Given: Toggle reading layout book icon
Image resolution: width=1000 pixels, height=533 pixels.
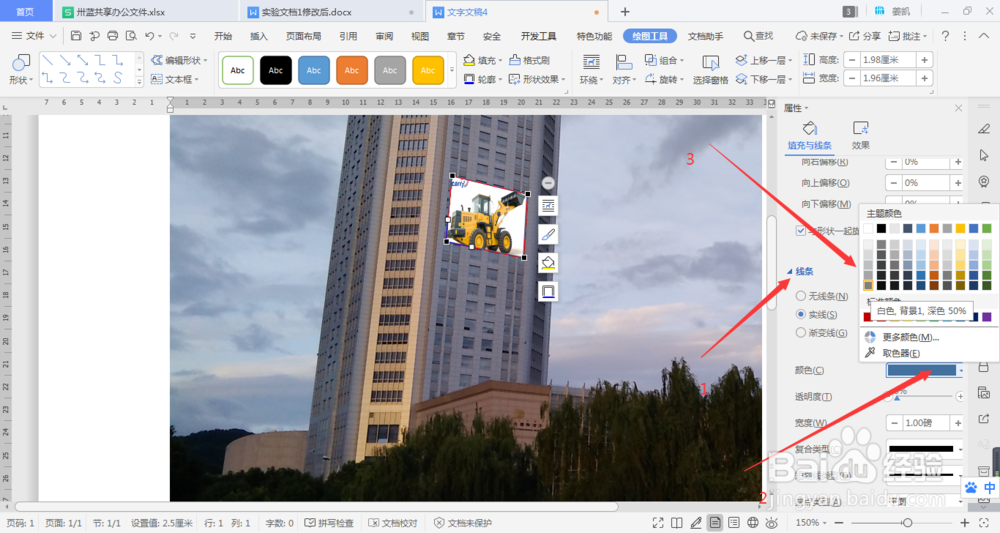Looking at the screenshot, I should tap(677, 523).
